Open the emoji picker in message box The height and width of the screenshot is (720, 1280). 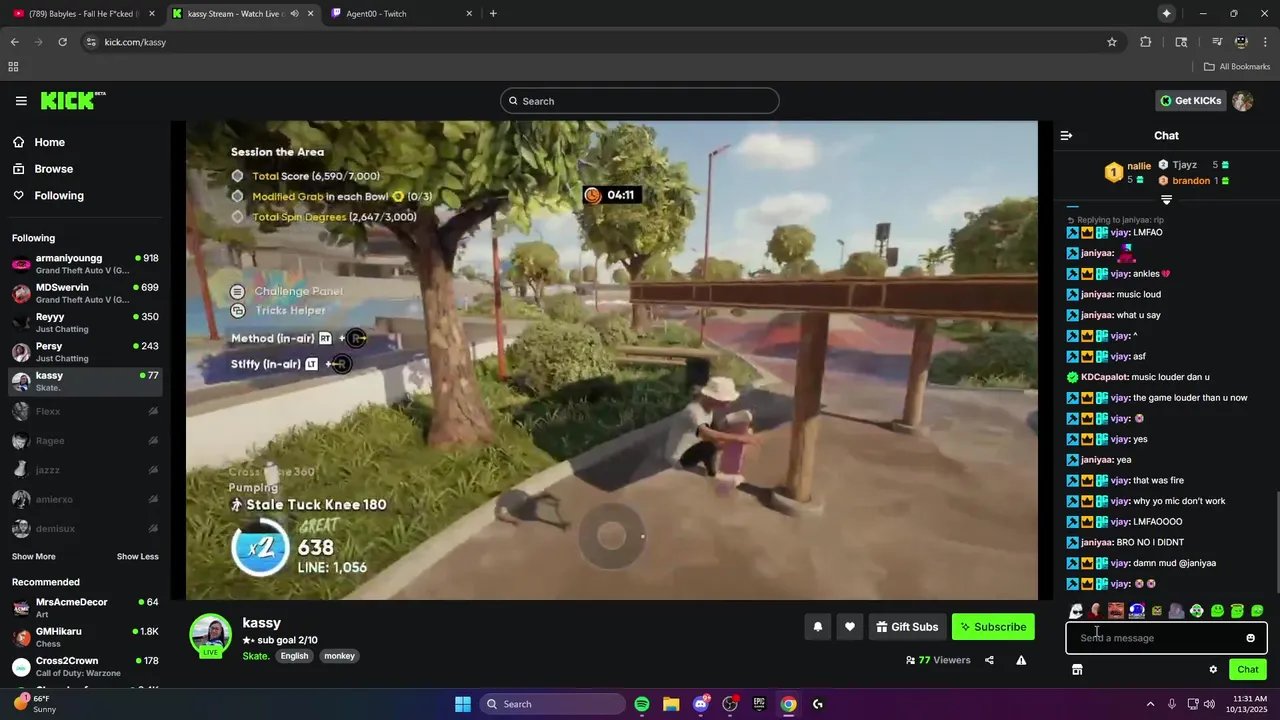pos(1250,638)
